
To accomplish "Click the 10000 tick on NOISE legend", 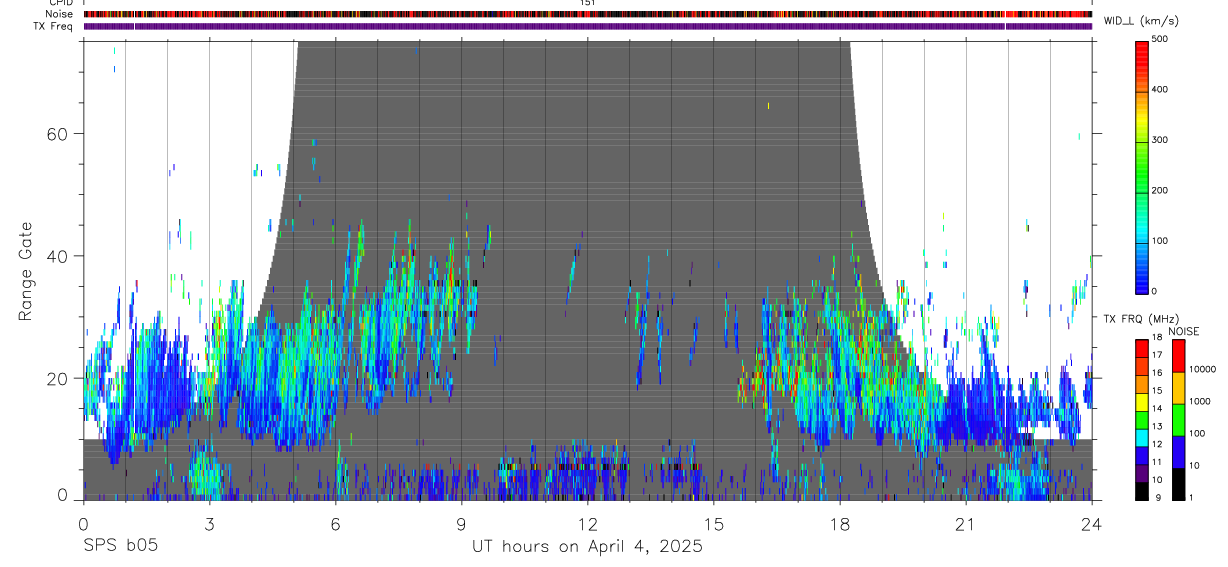I will pos(1203,370).
